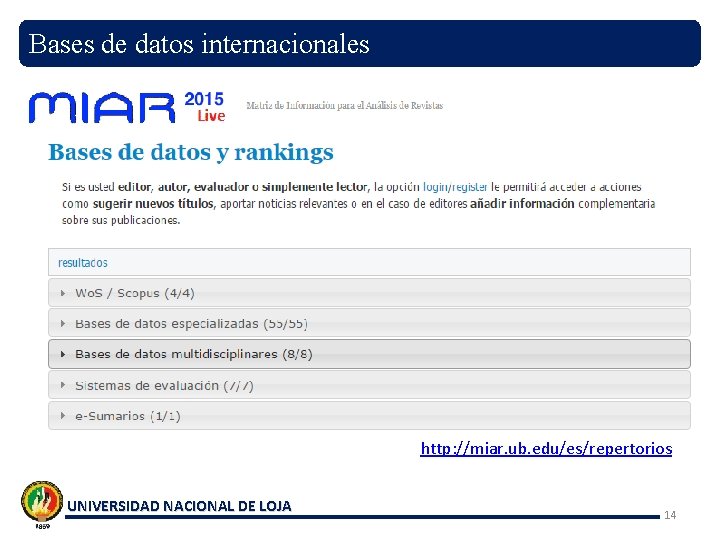Click the UNIVERSIDAD NACIONAL DE LOJA text

pos(179,506)
